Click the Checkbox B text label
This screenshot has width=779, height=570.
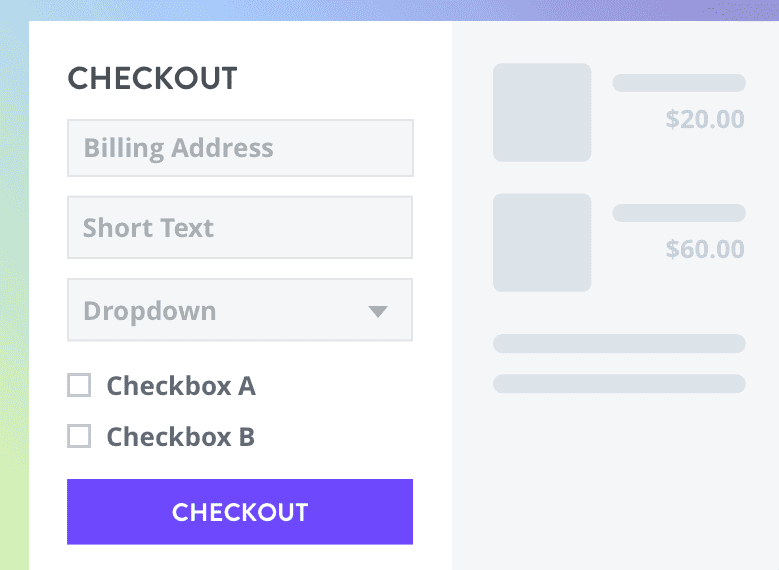pos(180,437)
